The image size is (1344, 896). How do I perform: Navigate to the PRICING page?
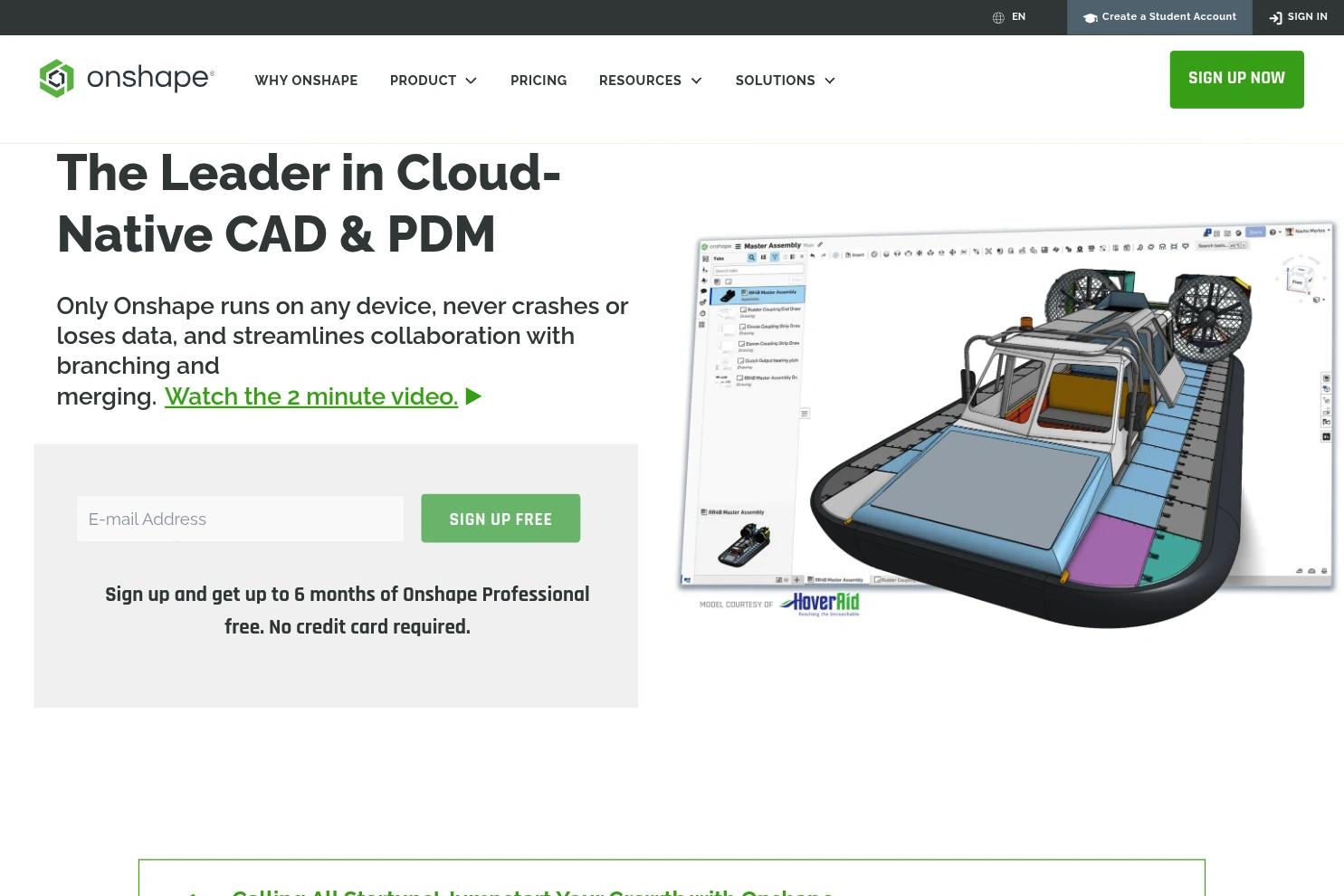(539, 81)
